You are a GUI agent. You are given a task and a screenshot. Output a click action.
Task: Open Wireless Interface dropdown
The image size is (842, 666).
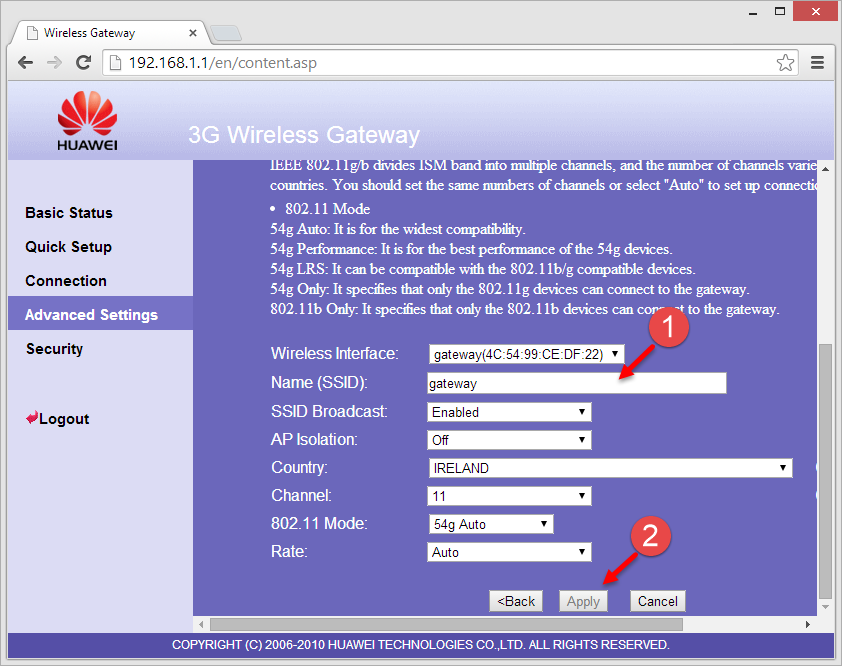(x=526, y=354)
